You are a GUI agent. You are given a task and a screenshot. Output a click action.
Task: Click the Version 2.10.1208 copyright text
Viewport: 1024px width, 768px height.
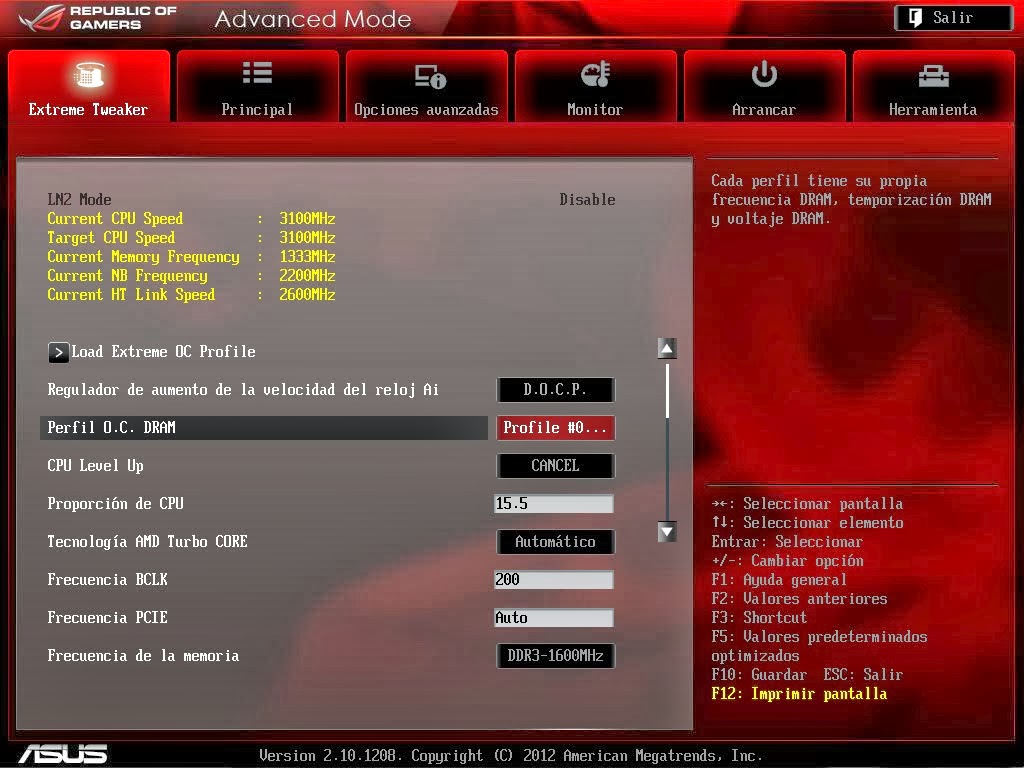pyautogui.click(x=511, y=756)
